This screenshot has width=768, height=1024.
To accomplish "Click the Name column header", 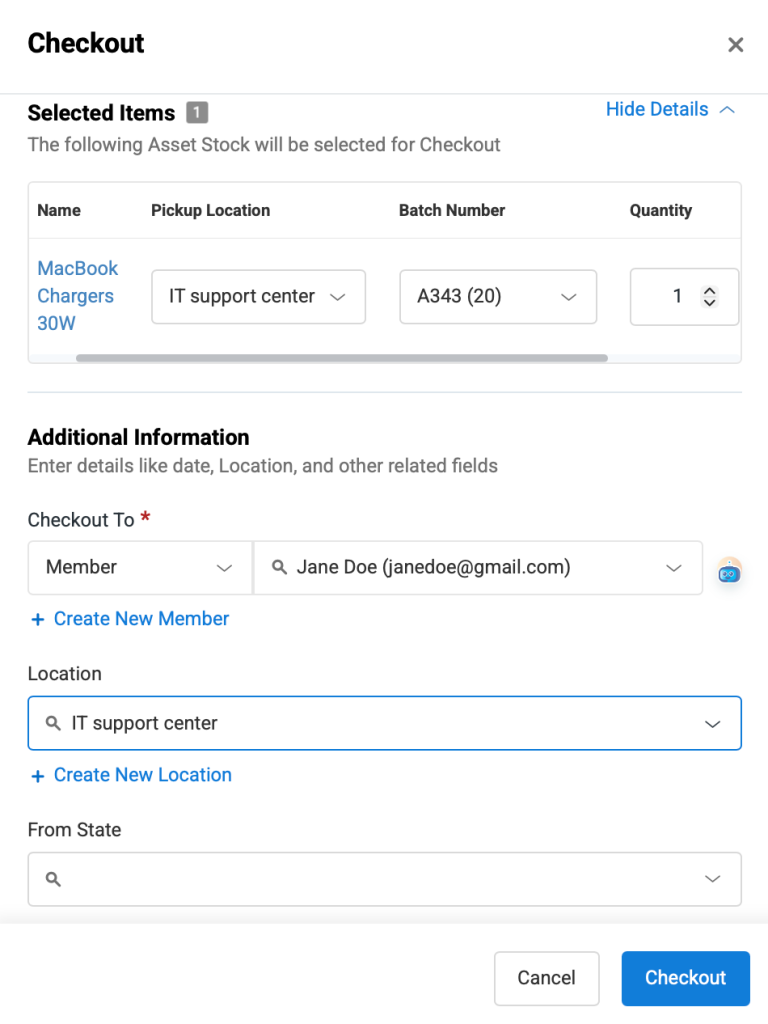I will 59,210.
